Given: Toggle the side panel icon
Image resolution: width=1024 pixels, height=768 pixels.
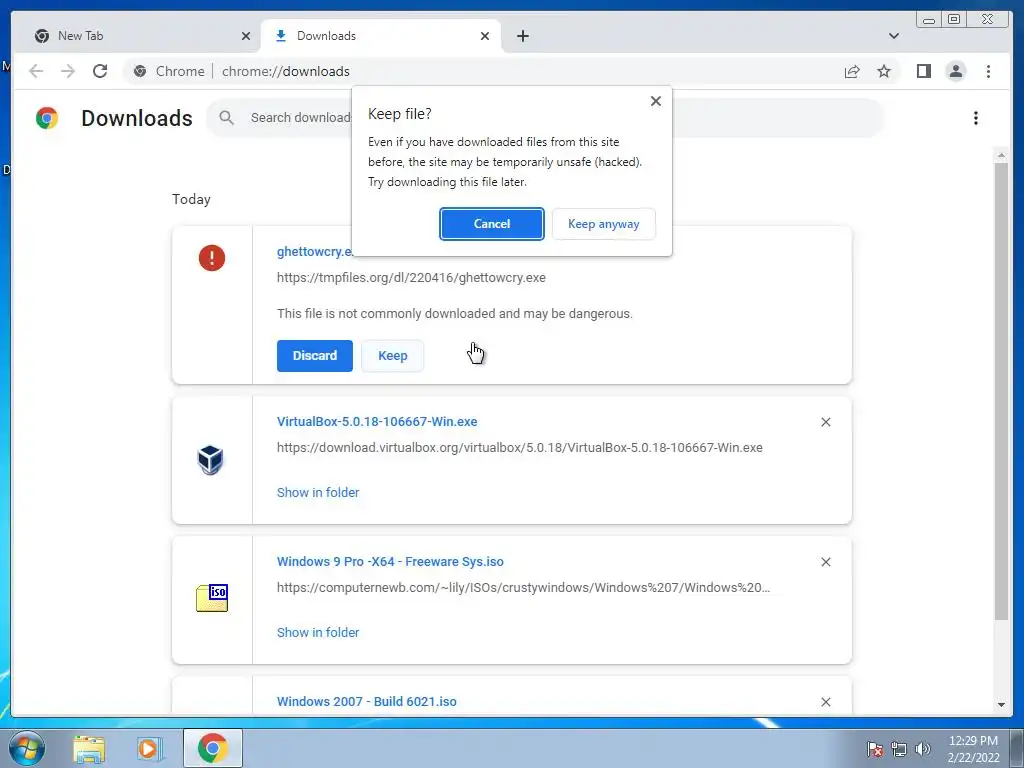Looking at the screenshot, I should pyautogui.click(x=923, y=71).
